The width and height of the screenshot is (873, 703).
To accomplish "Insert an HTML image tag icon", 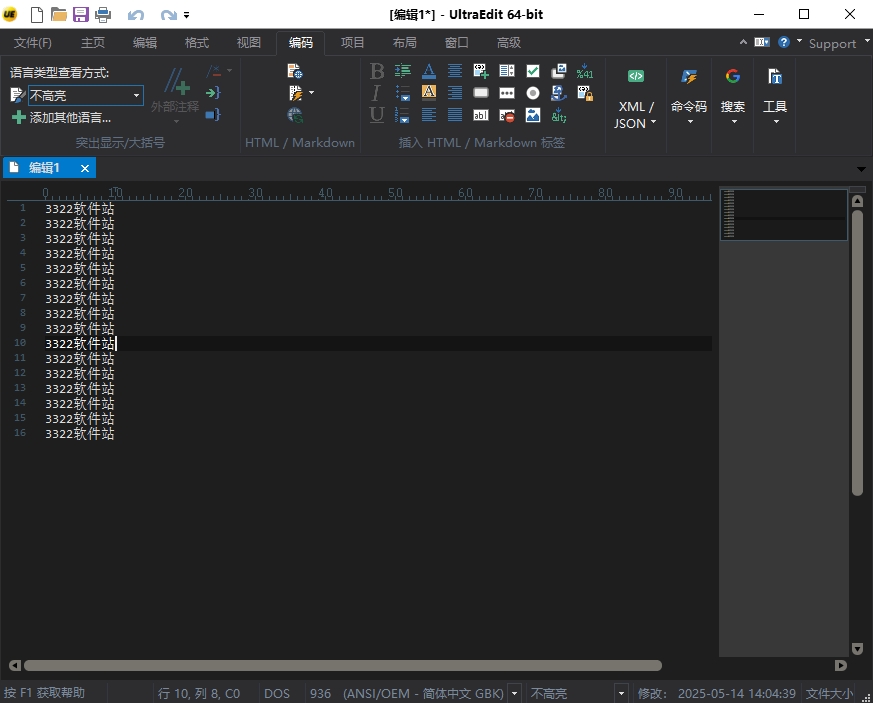I will coord(533,116).
